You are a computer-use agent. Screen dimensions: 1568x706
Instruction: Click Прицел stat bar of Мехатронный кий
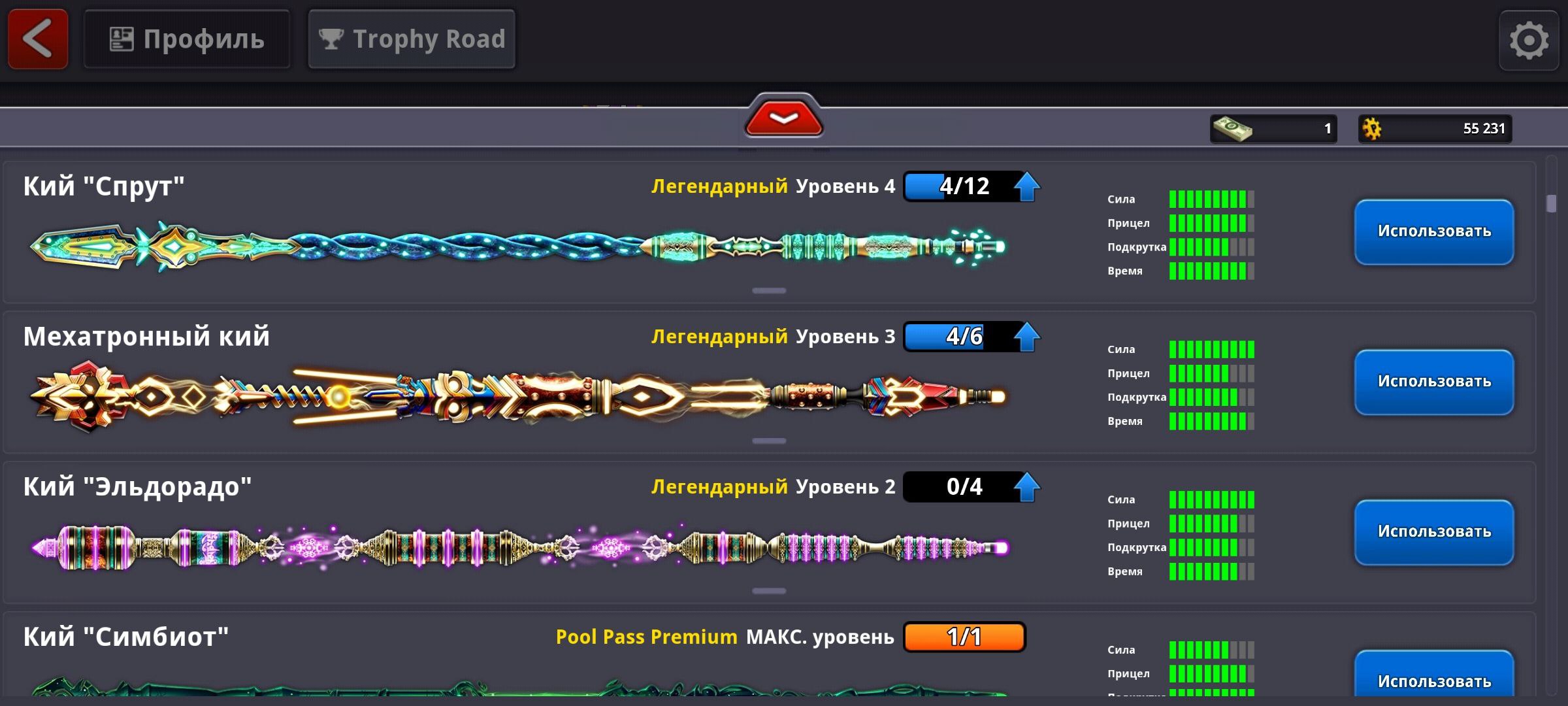1212,373
